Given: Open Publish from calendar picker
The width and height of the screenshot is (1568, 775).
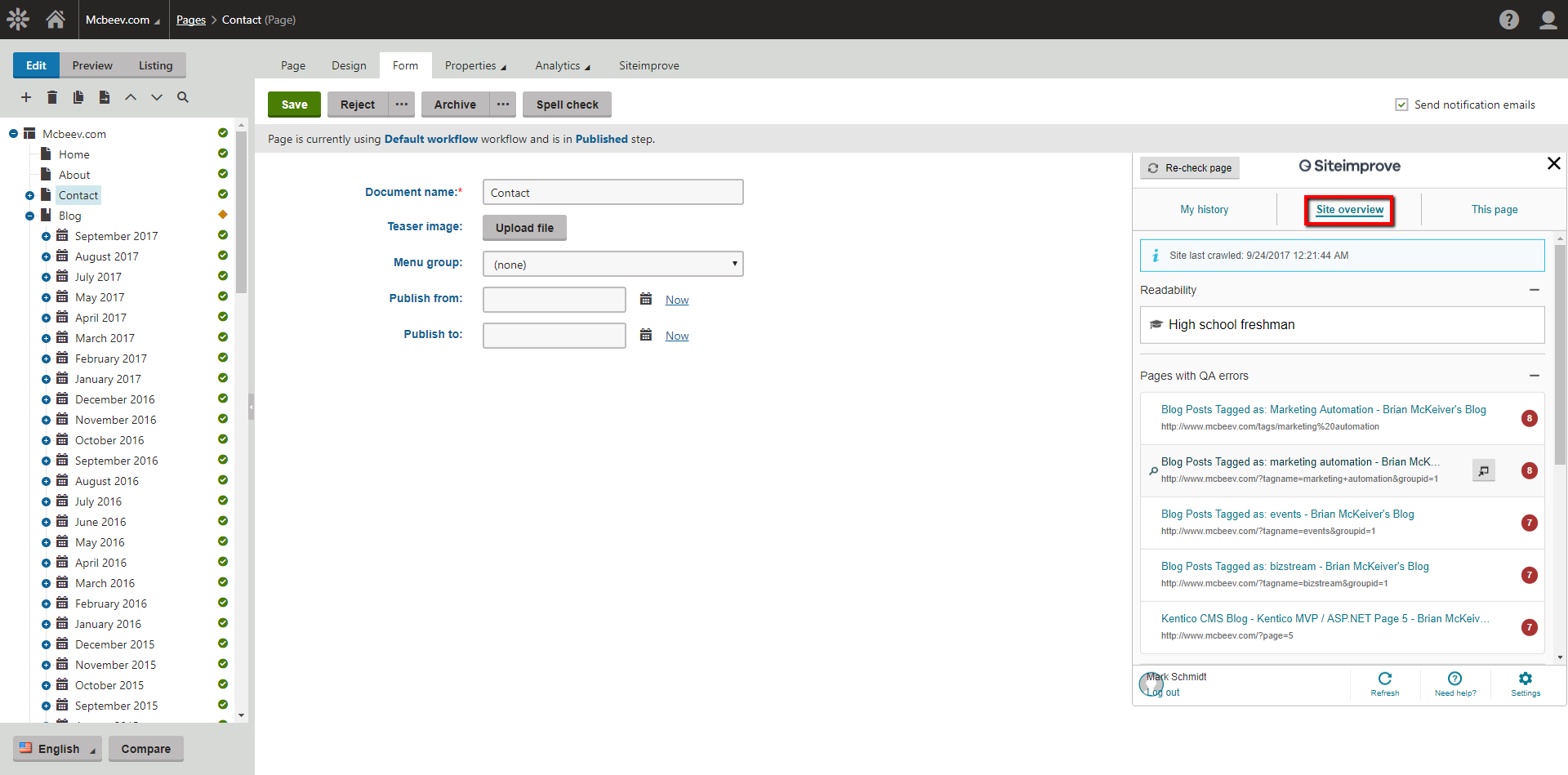Looking at the screenshot, I should click(x=646, y=299).
